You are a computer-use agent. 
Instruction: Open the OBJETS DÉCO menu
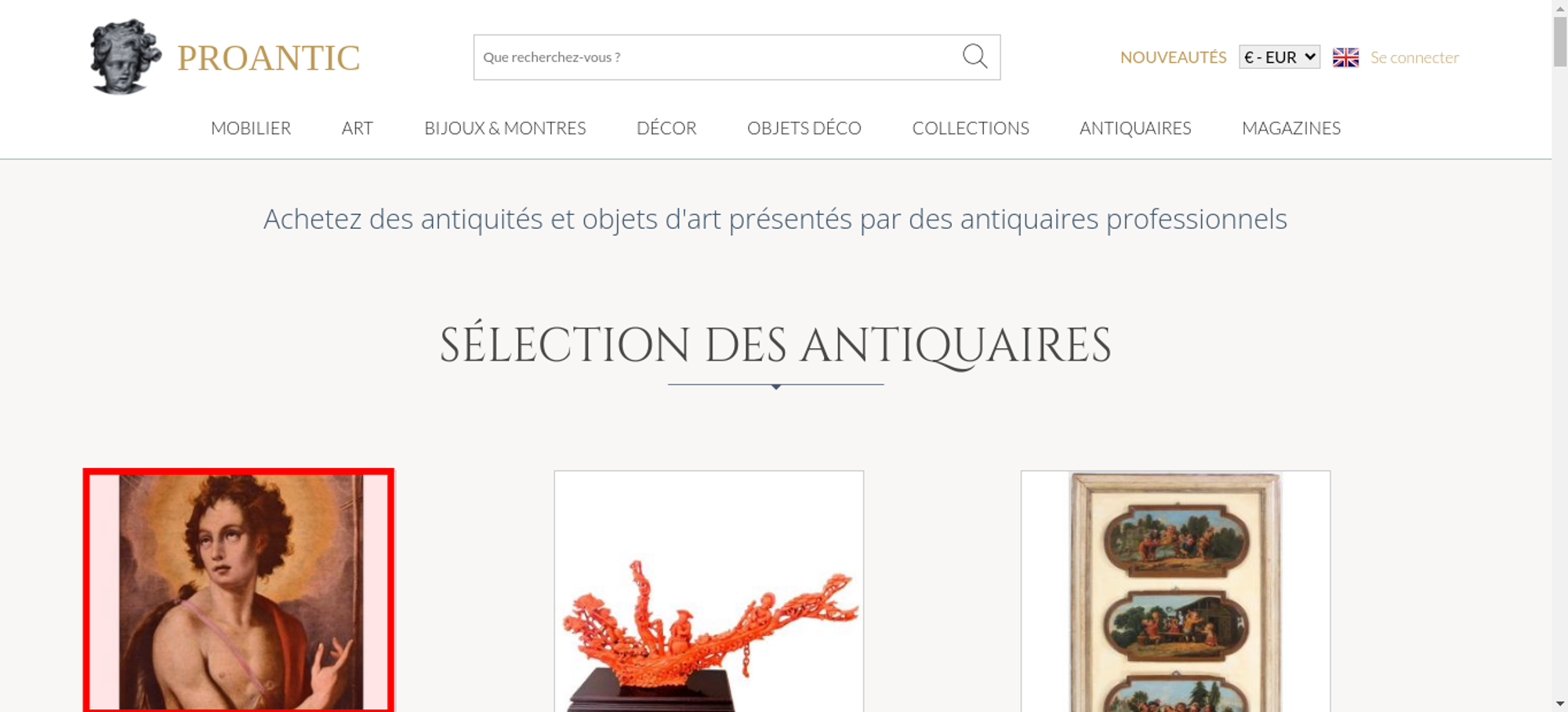tap(804, 128)
